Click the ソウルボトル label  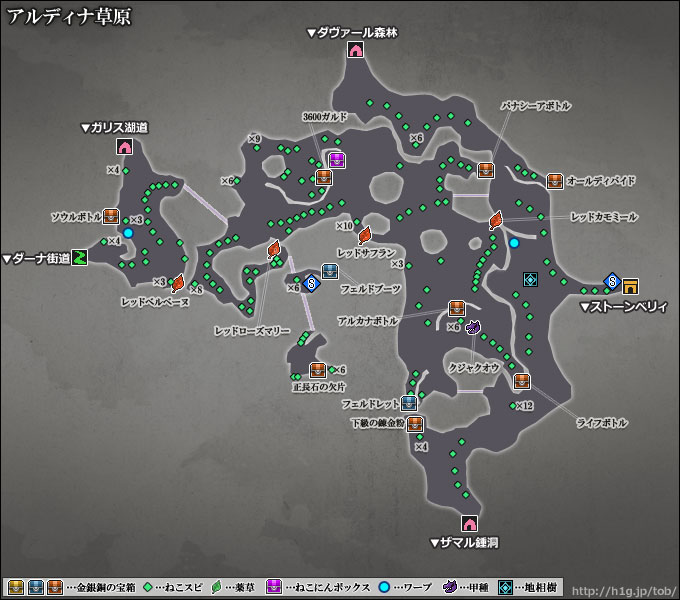tap(76, 216)
